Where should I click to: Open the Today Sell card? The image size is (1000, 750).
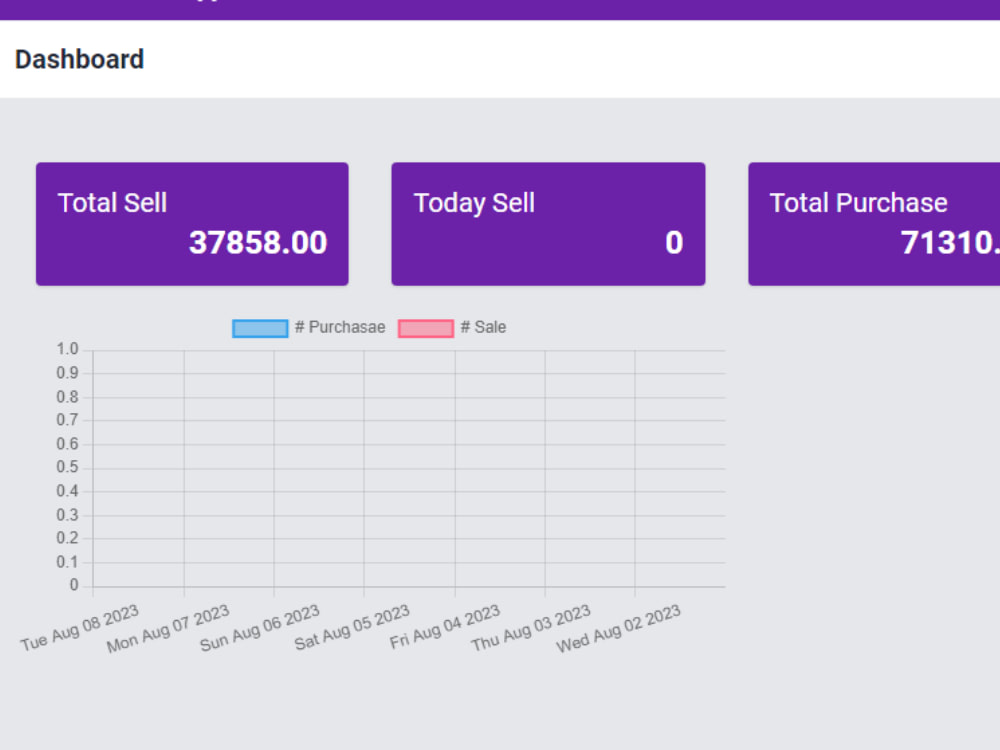coord(548,224)
